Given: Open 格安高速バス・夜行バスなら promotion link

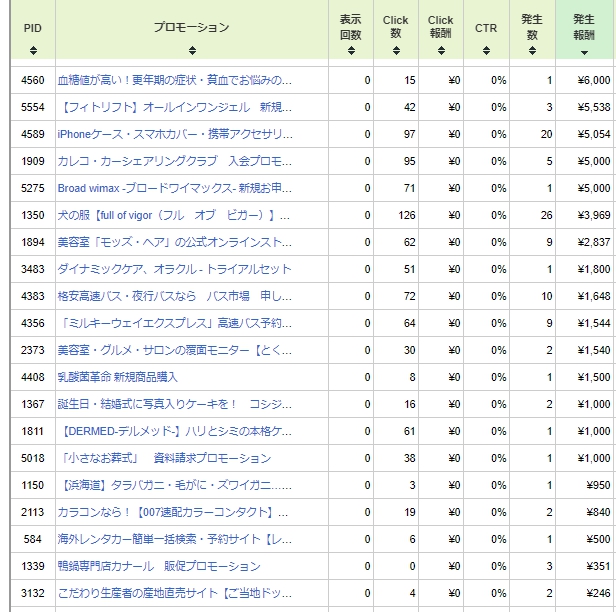Looking at the screenshot, I should pos(175,296).
